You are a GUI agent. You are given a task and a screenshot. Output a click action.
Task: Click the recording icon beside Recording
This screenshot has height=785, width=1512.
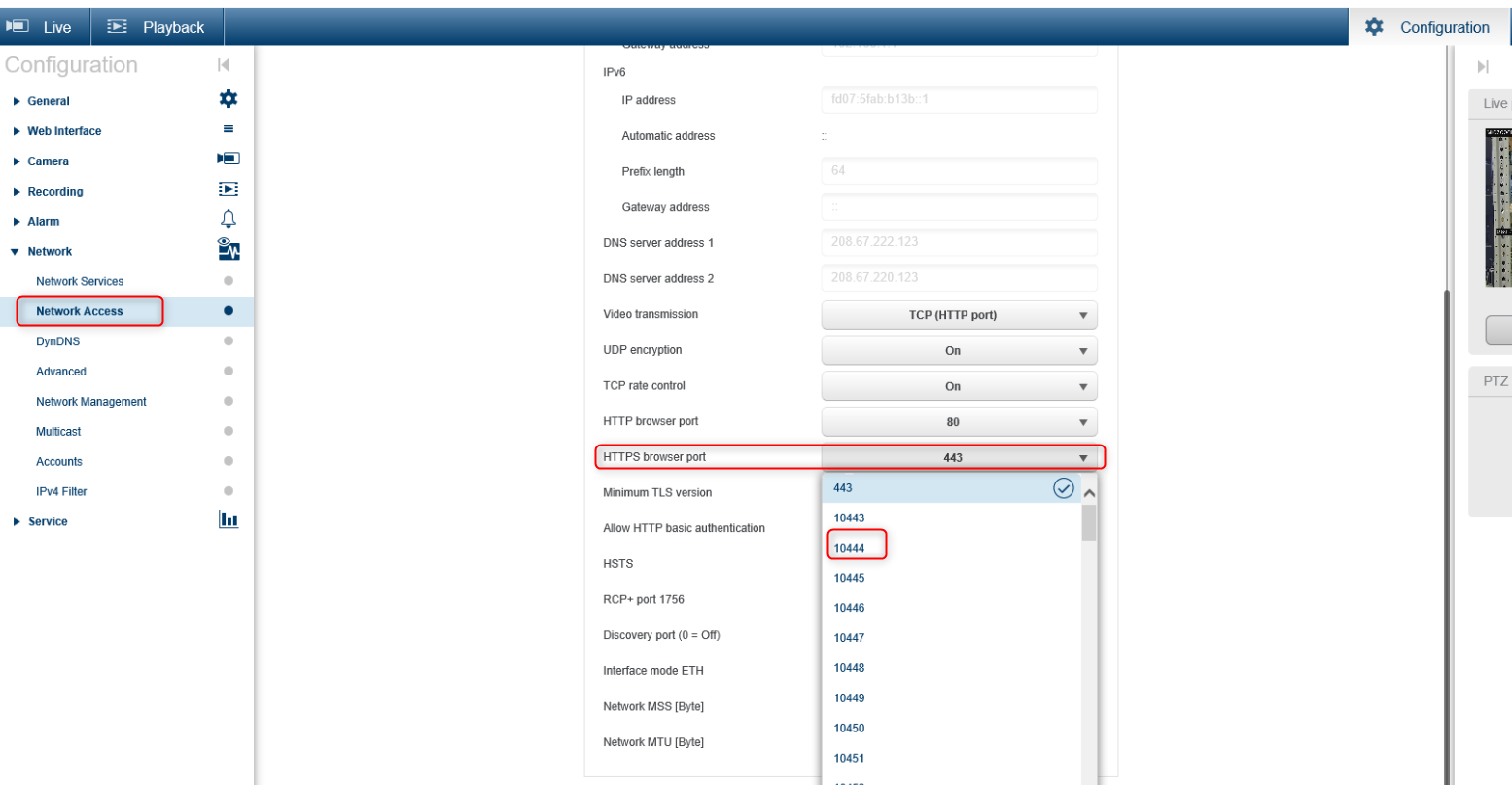click(229, 190)
